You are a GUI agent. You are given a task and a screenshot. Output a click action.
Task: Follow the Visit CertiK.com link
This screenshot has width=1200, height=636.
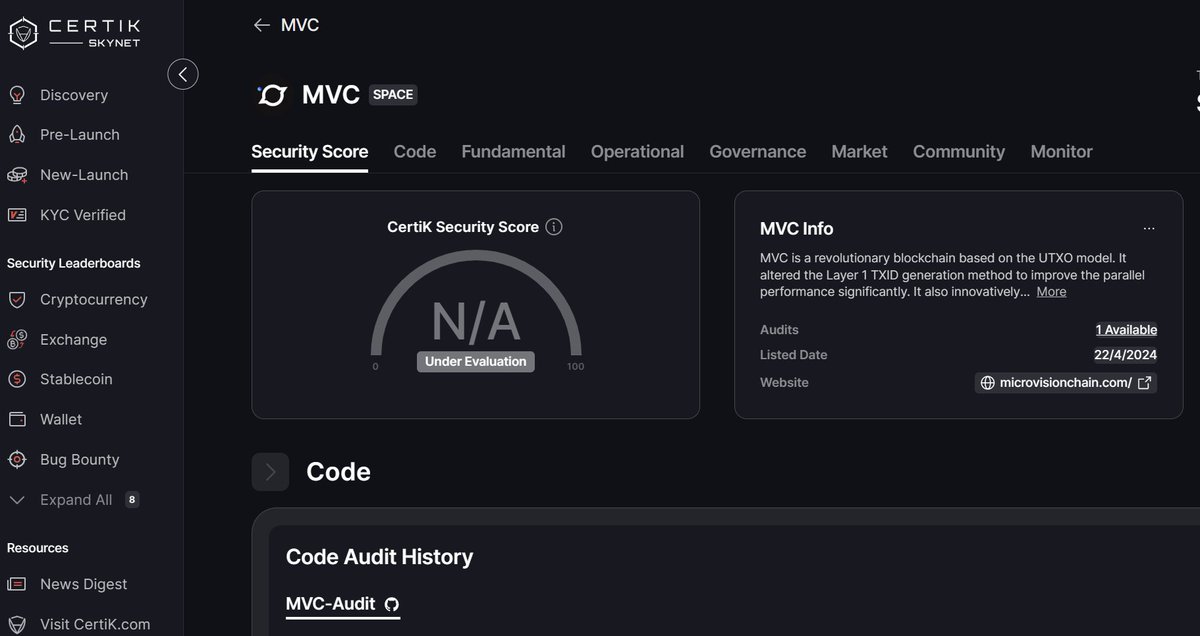pos(95,624)
